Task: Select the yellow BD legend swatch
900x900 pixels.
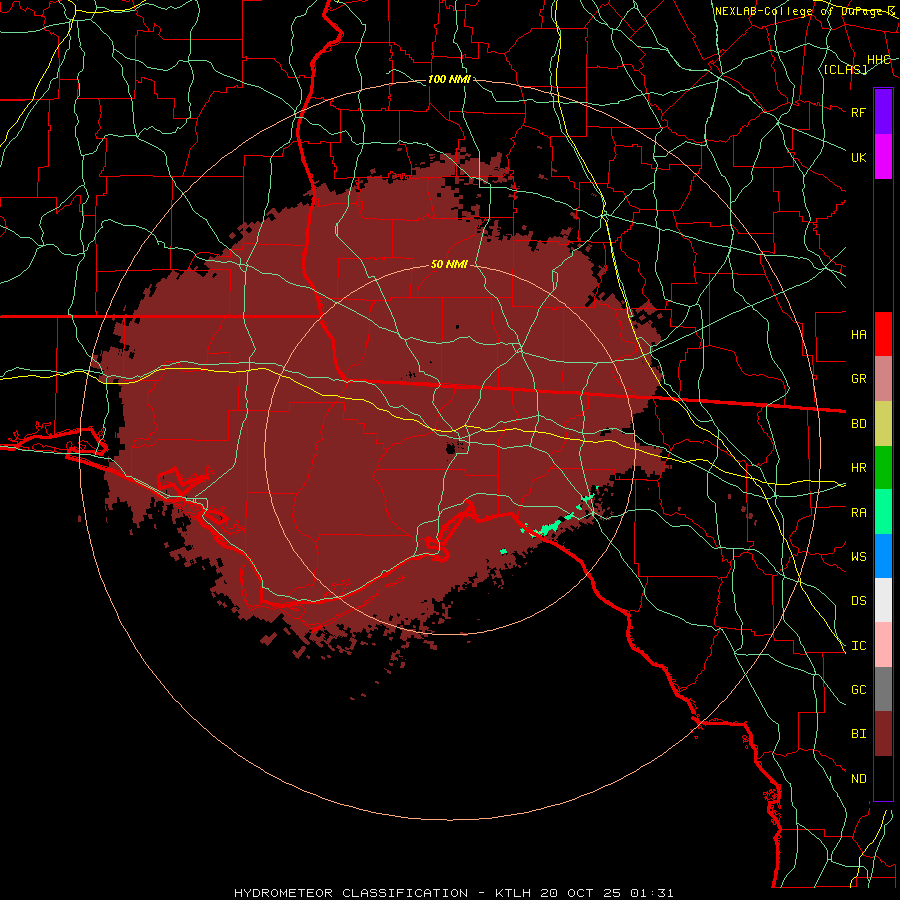Action: click(x=883, y=424)
